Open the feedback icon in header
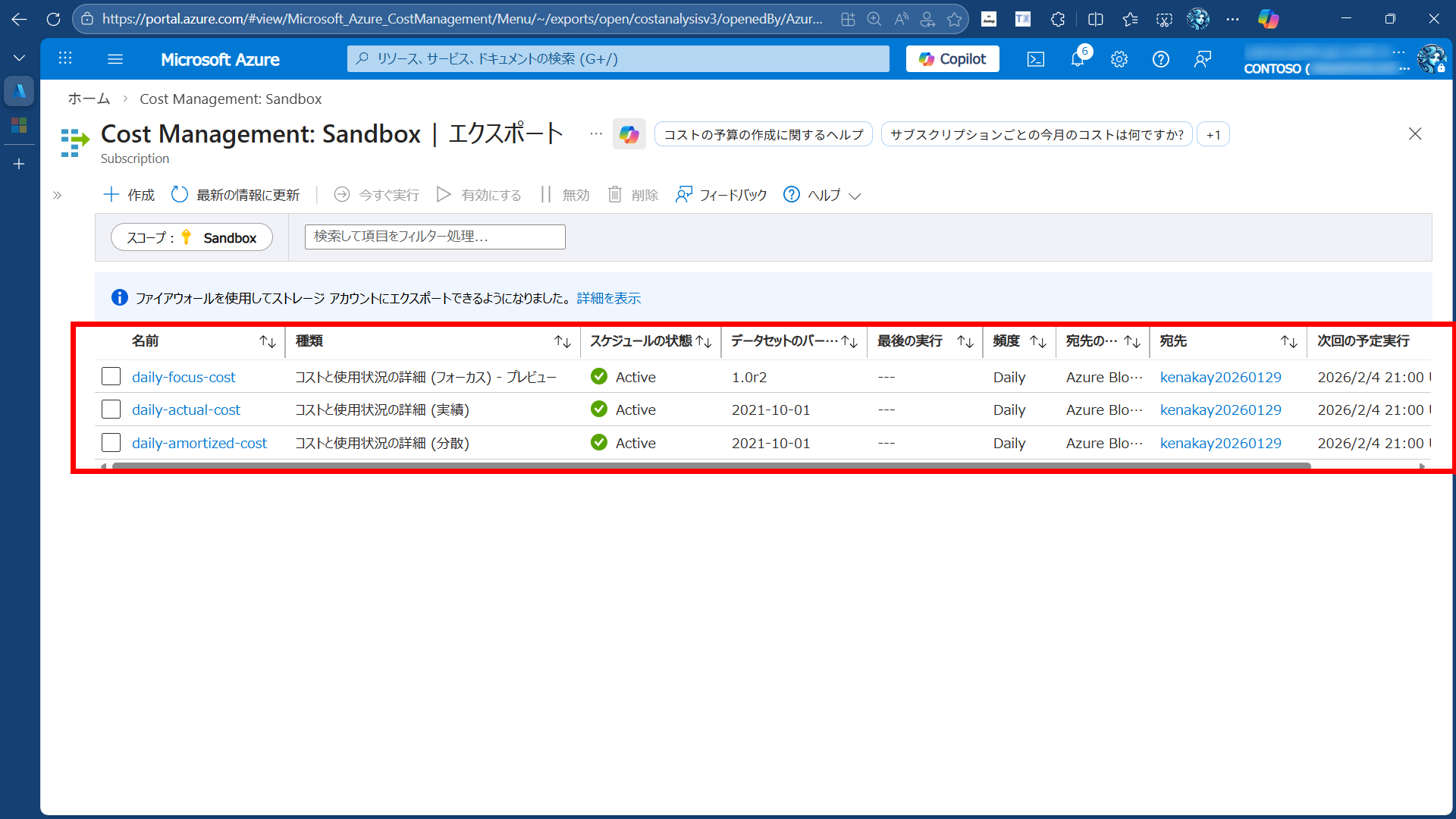Image resolution: width=1456 pixels, height=819 pixels. tap(1203, 59)
